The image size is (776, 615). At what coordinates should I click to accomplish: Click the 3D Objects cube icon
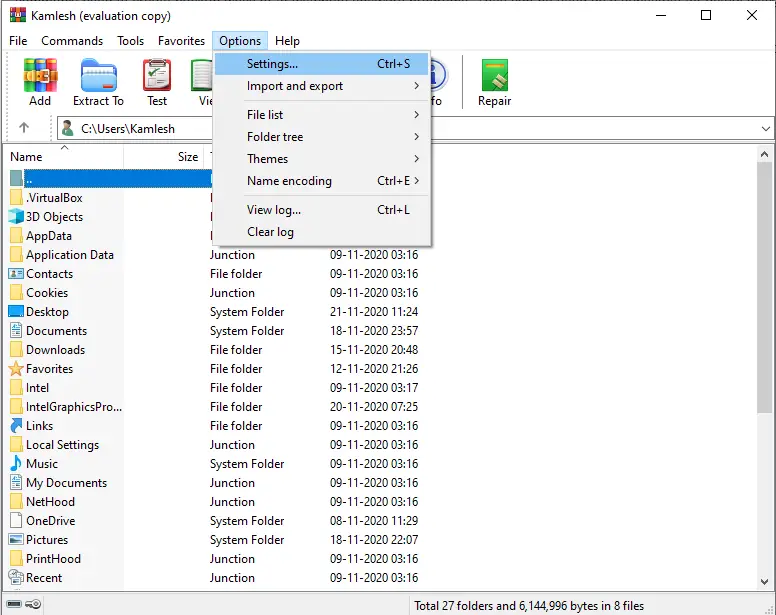(x=16, y=216)
